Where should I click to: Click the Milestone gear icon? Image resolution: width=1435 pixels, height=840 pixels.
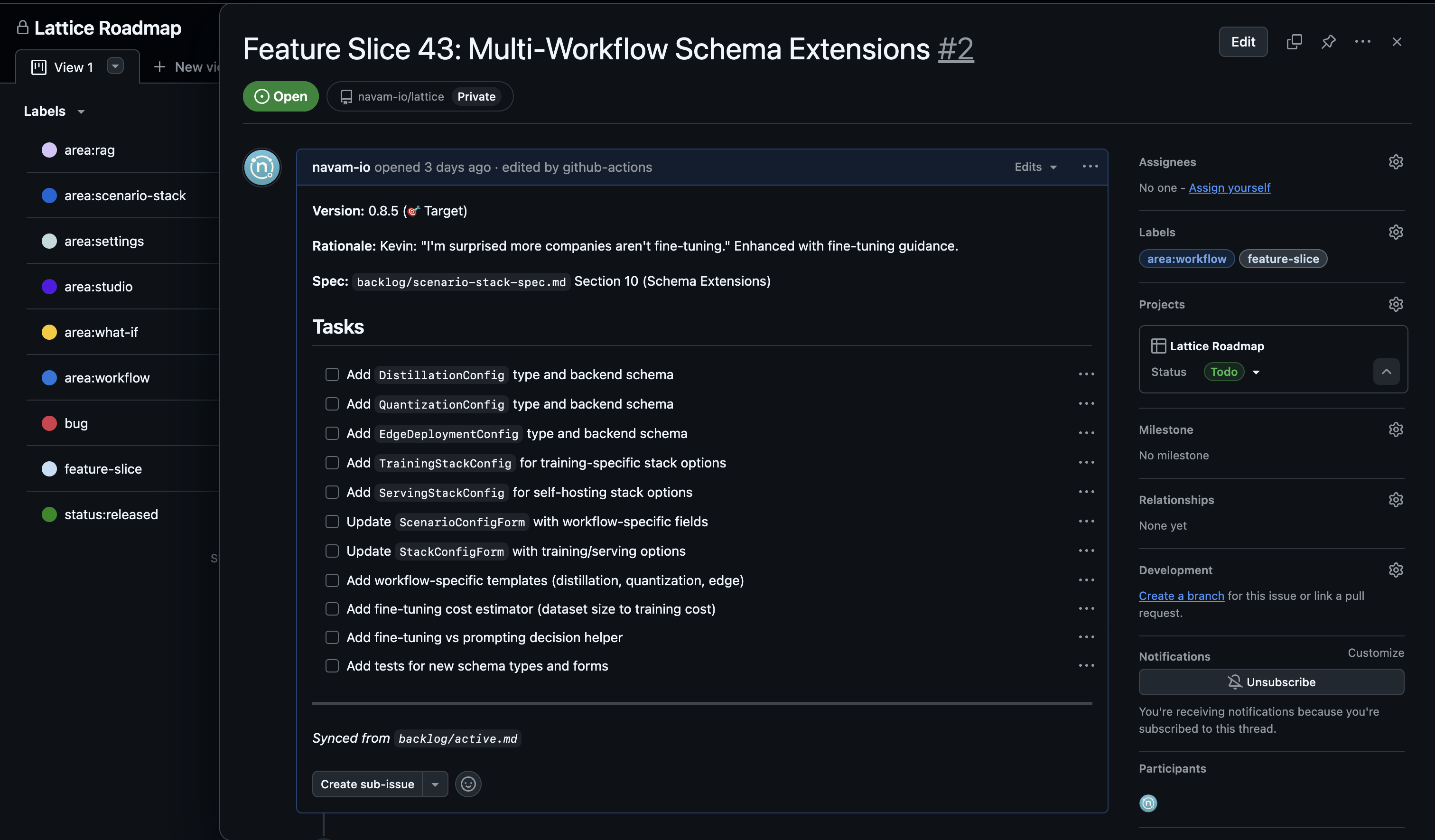[x=1395, y=430]
